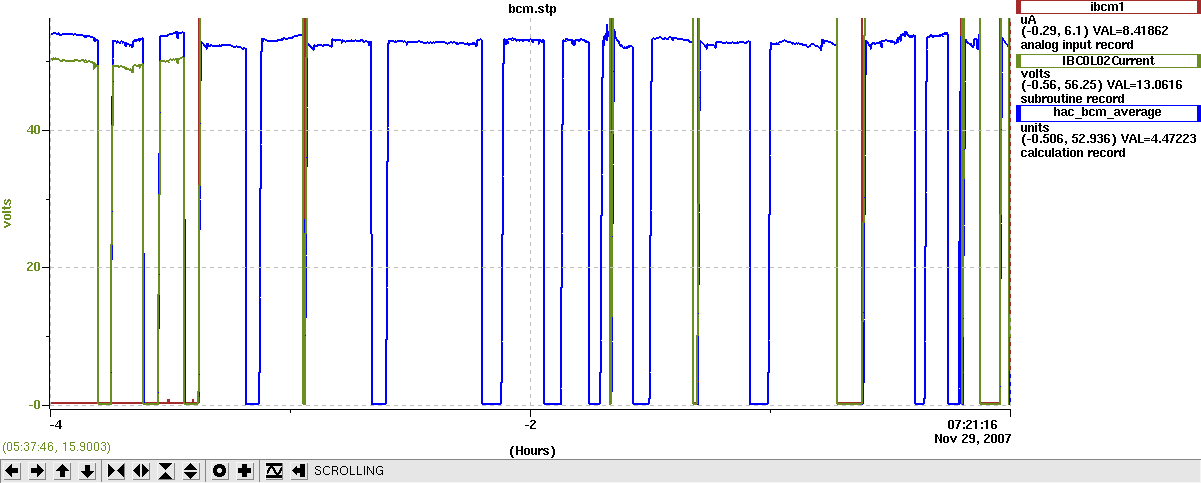Click the y-axis tick label 40
Image resolution: width=1201 pixels, height=483 pixels.
35,130
